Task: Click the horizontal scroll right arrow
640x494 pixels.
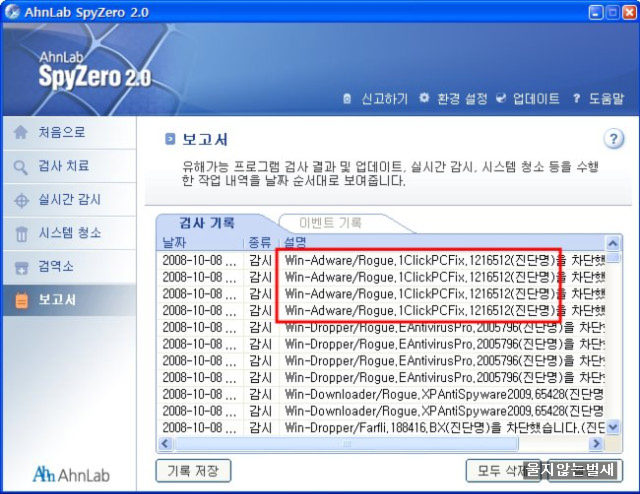Action: click(x=596, y=443)
